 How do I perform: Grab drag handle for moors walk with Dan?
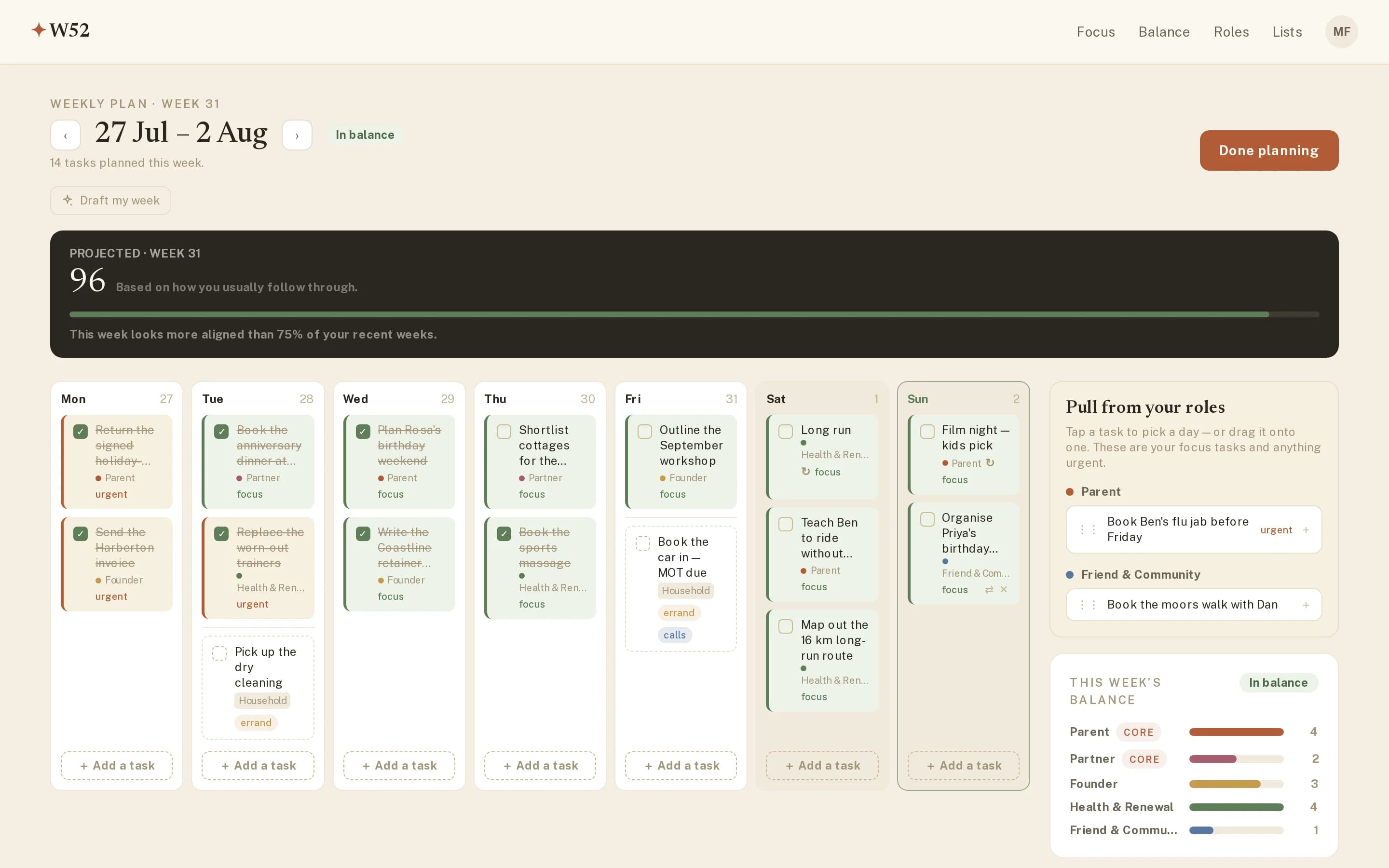click(x=1088, y=605)
